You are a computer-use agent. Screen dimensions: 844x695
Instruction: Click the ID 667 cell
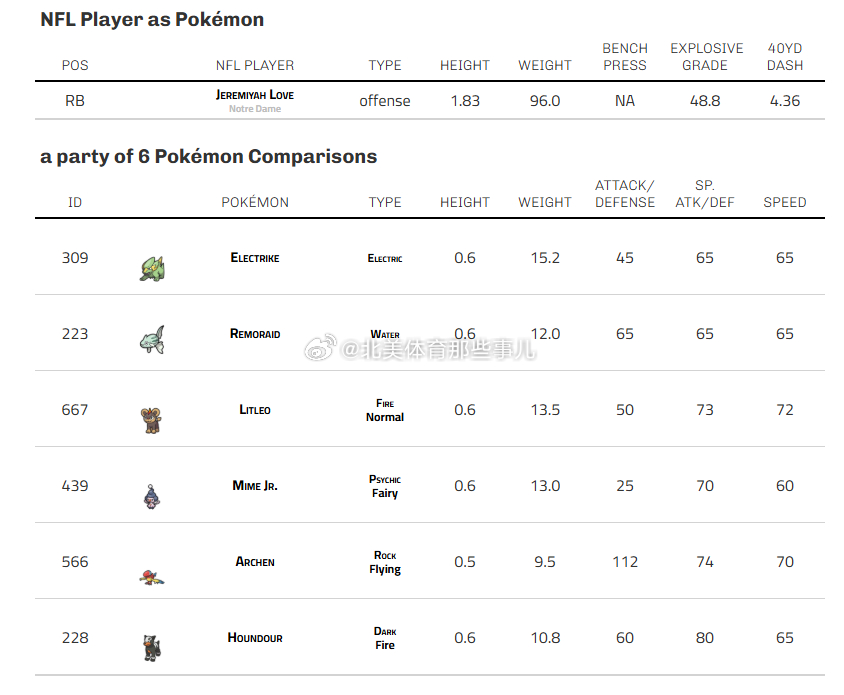[75, 410]
